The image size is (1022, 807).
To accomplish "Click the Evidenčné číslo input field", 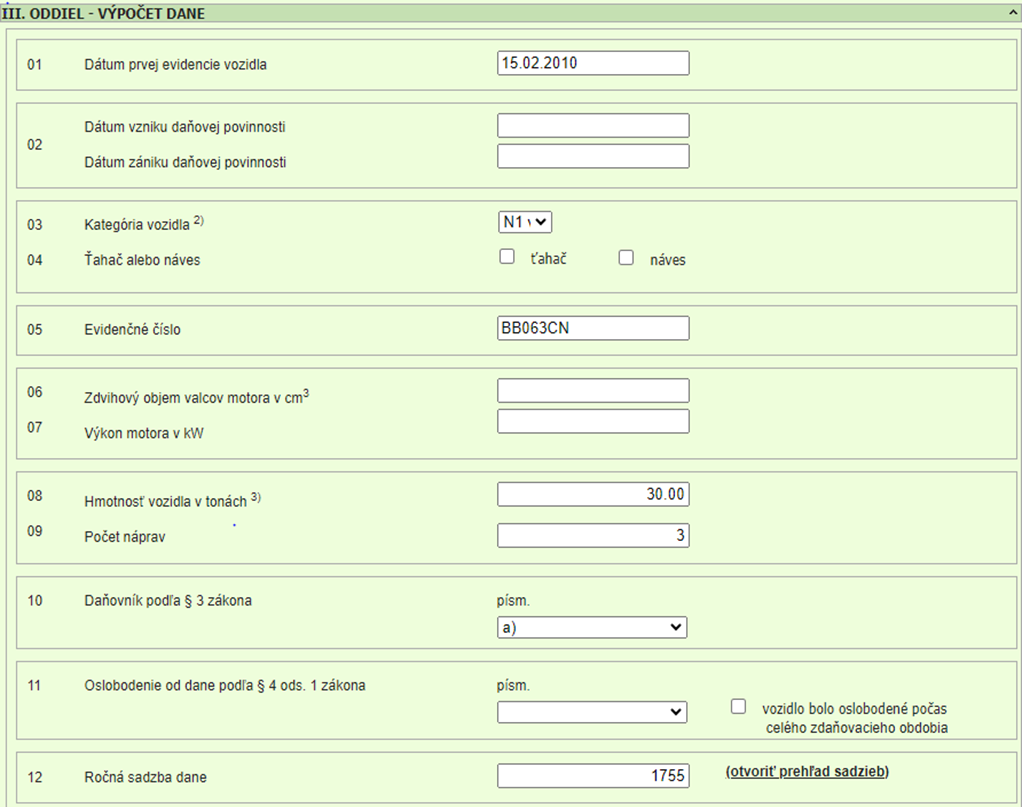I will point(593,328).
